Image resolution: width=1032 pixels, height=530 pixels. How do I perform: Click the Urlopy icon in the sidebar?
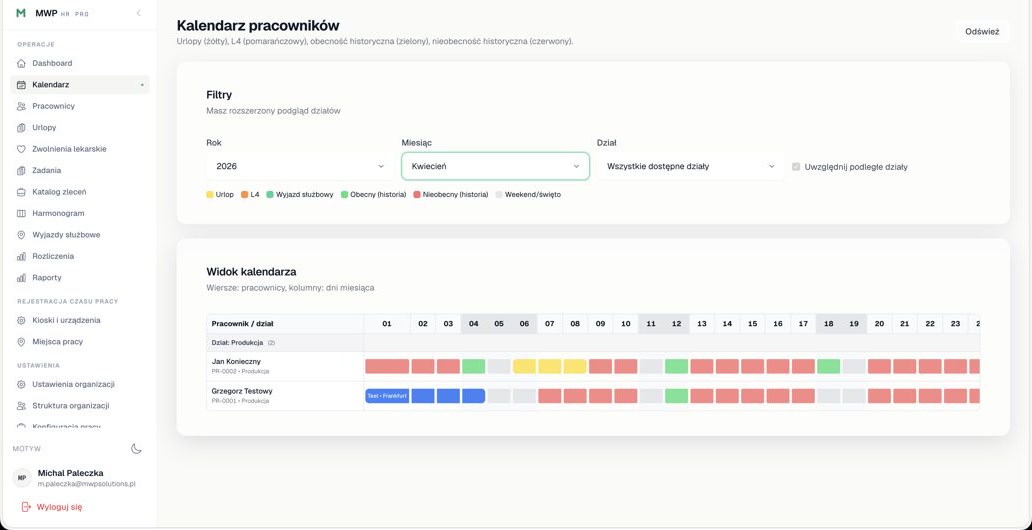21,128
